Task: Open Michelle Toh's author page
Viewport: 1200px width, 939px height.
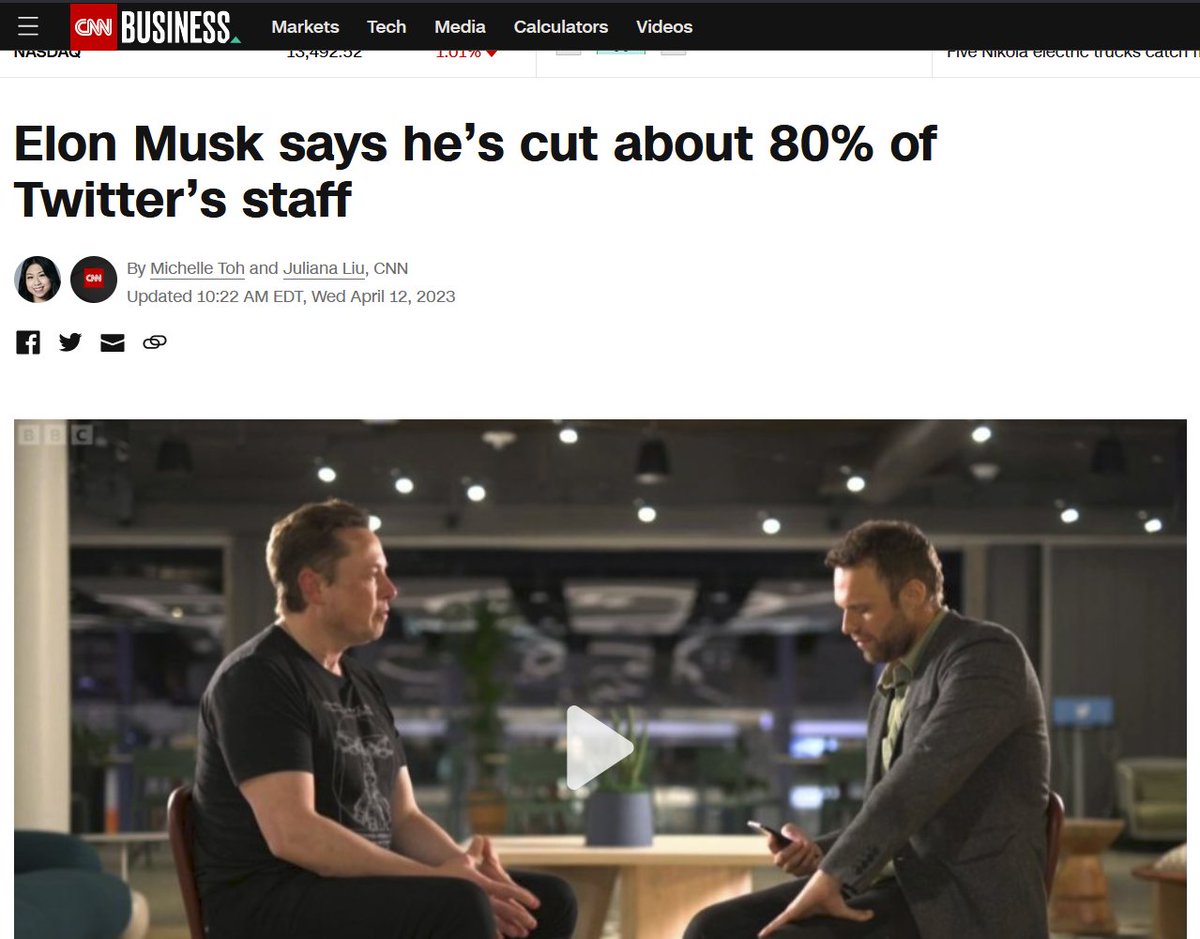Action: pos(197,268)
